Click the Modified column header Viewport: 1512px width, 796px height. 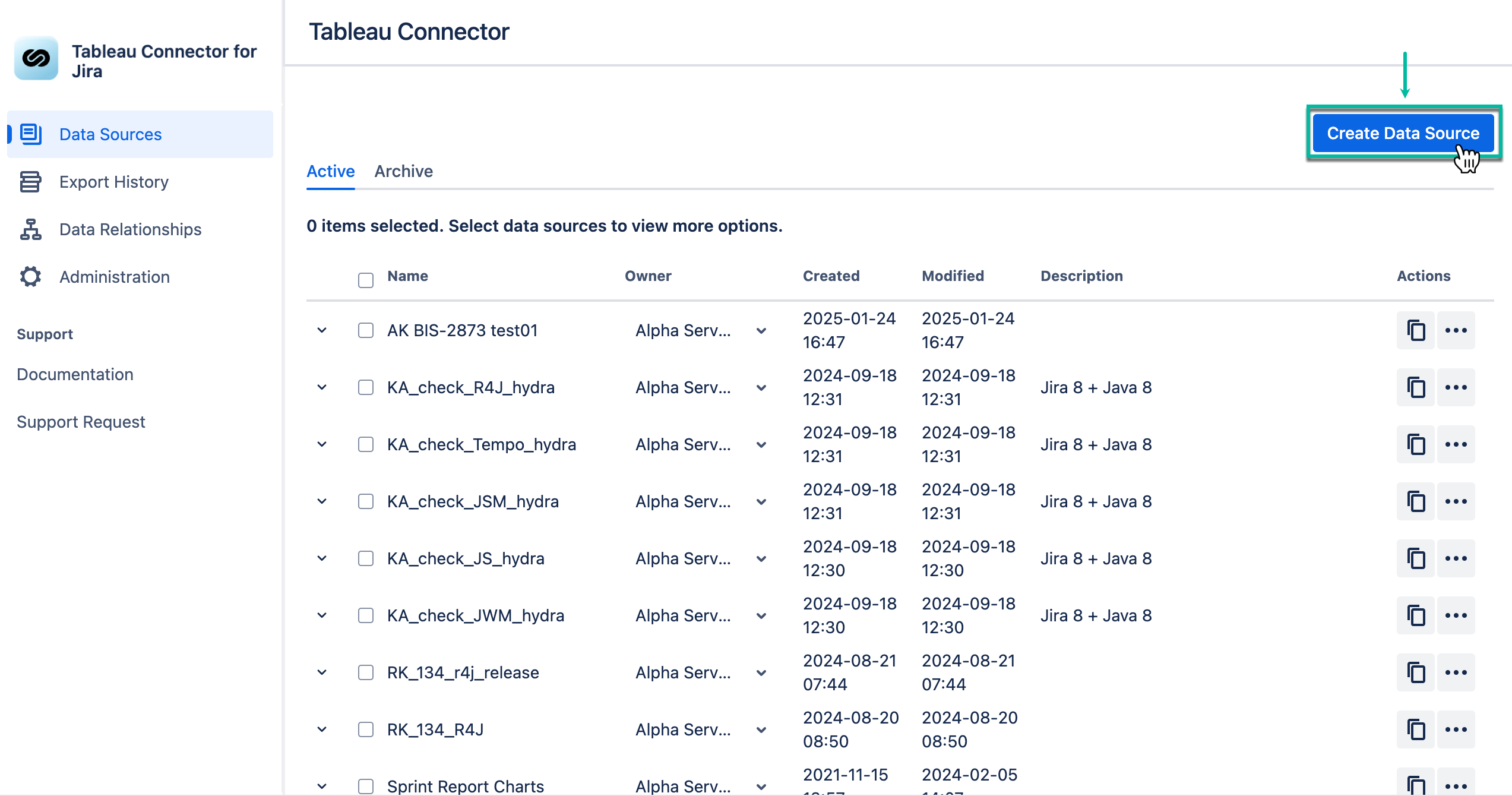(x=953, y=276)
